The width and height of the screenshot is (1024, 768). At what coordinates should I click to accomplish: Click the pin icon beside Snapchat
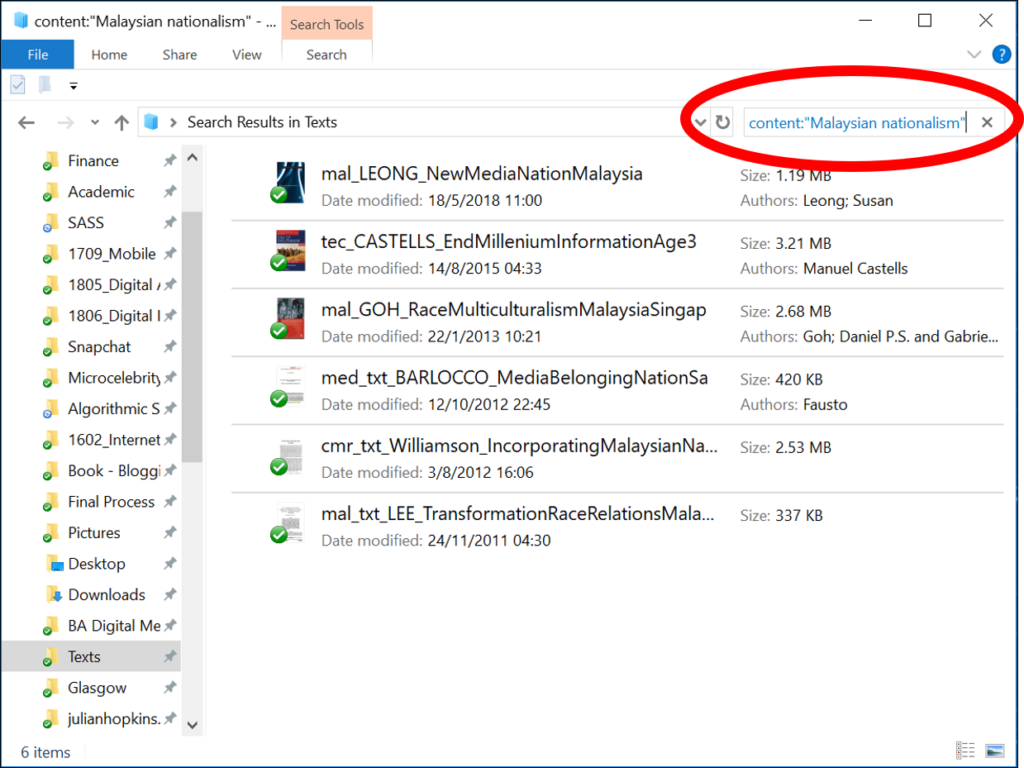(x=170, y=346)
